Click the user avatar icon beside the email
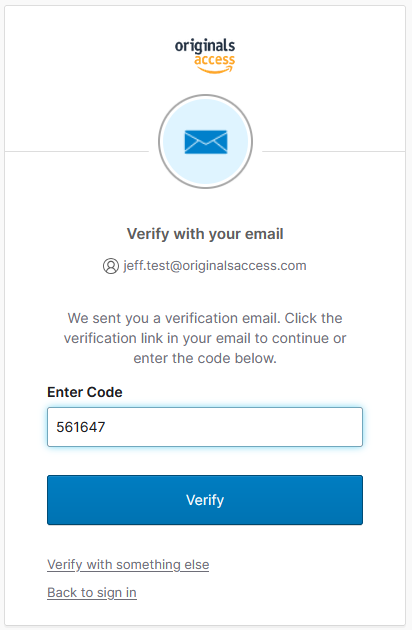This screenshot has width=412, height=630. coord(111,266)
